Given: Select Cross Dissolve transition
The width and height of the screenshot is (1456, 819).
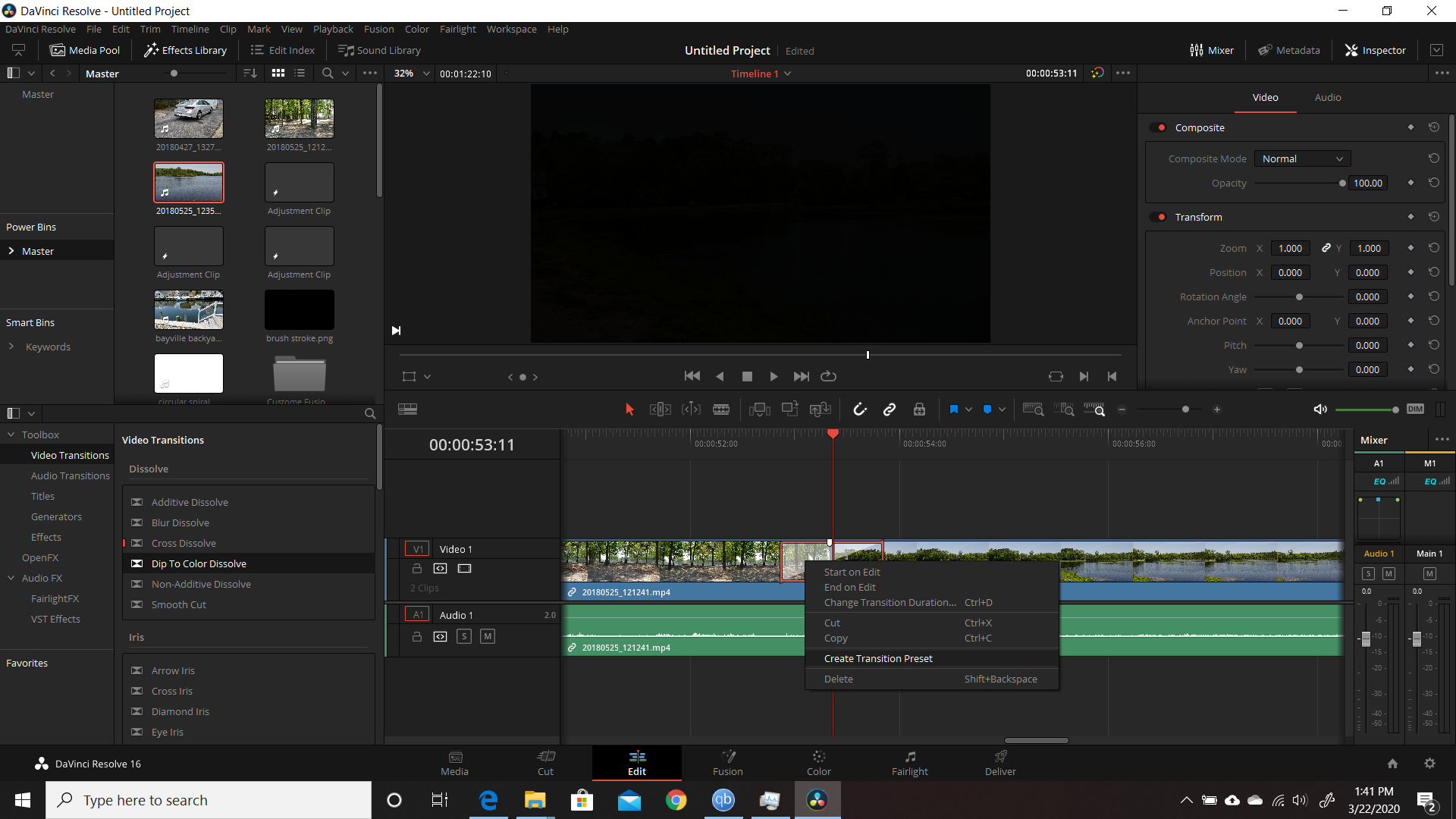Looking at the screenshot, I should coord(184,543).
